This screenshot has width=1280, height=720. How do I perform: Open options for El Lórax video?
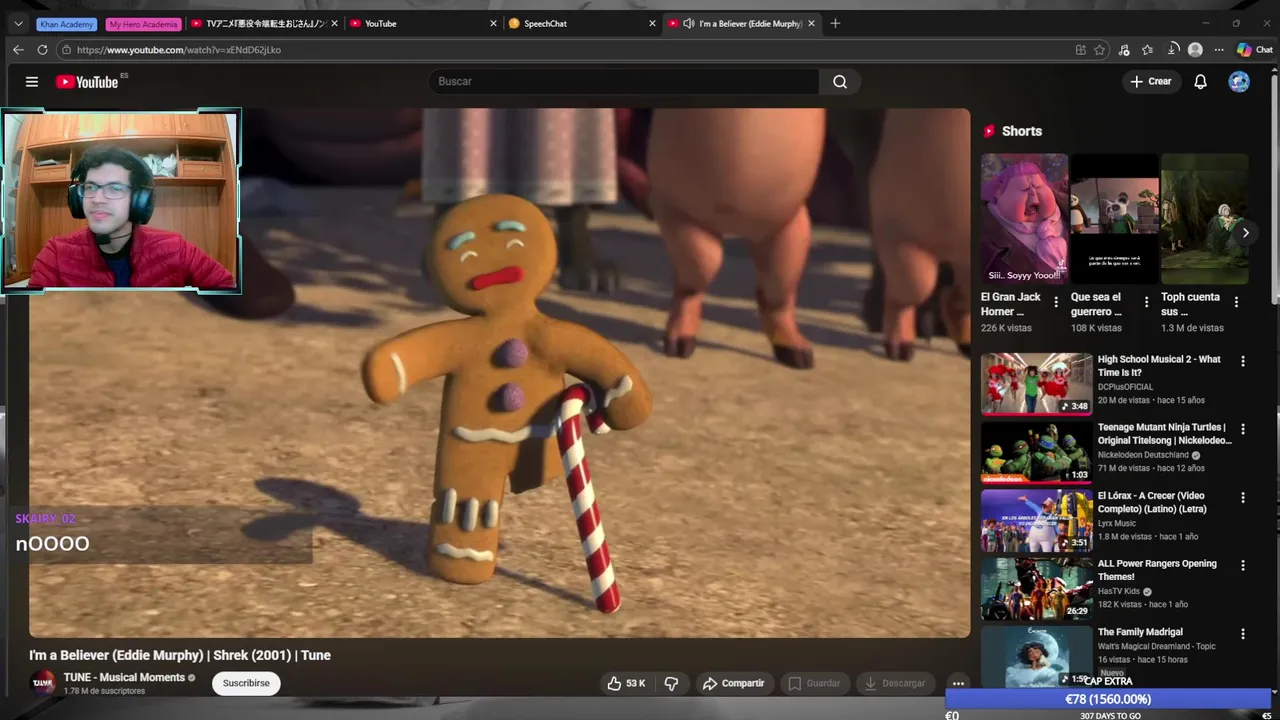tap(1243, 498)
